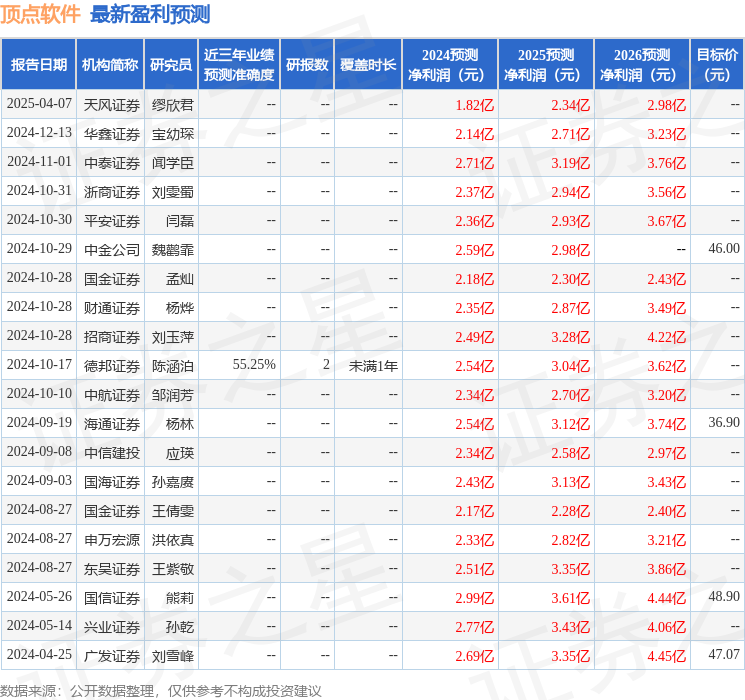Click the 中信建投 institution cell
Viewport: 745px width, 700px height.
point(112,452)
